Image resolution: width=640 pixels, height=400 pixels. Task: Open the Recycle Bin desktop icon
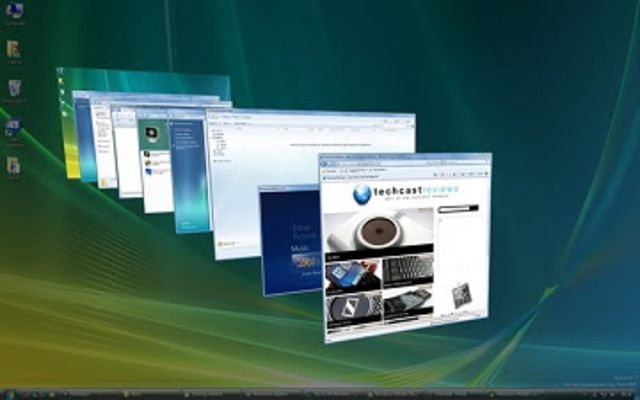click(15, 91)
